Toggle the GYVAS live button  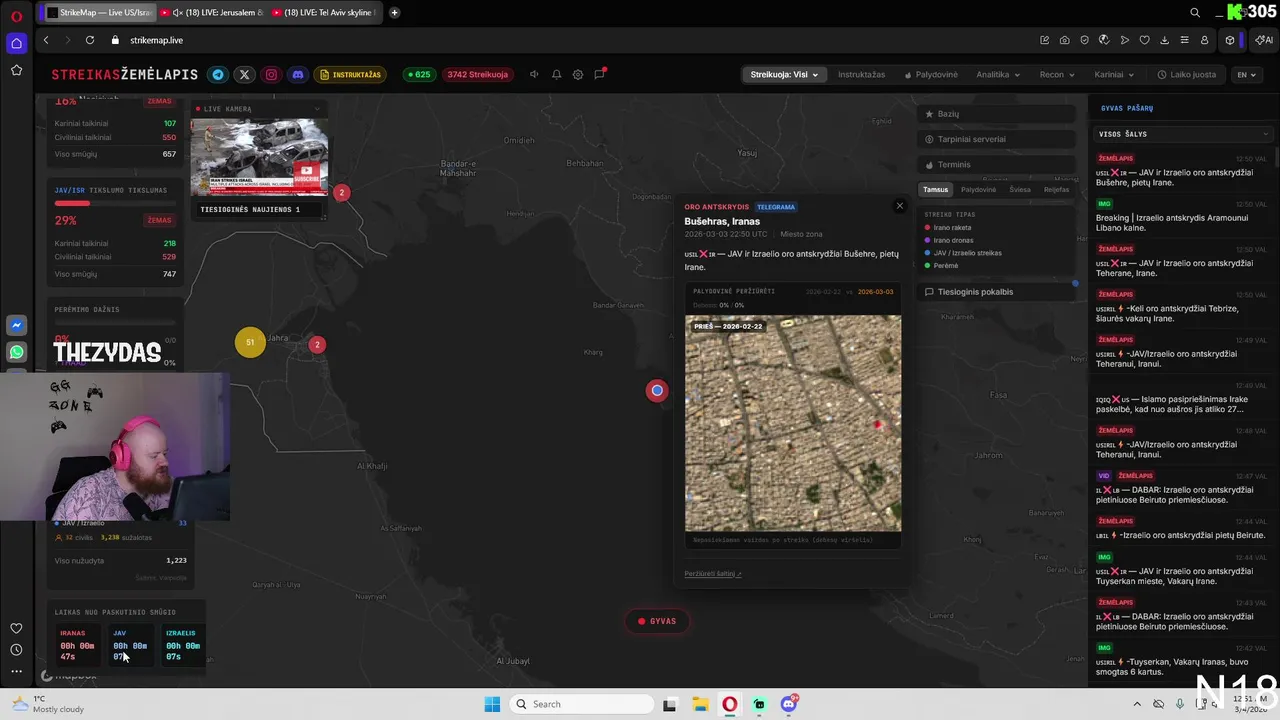(658, 621)
